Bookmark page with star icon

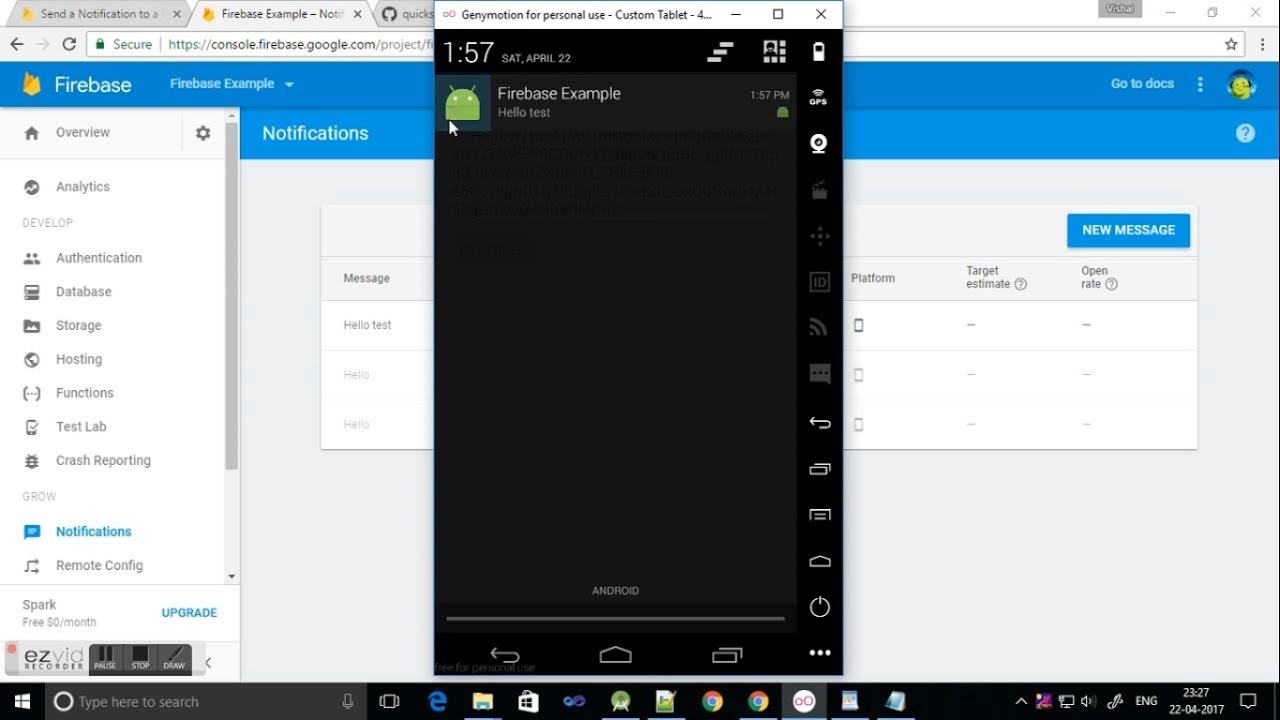coord(1231,44)
